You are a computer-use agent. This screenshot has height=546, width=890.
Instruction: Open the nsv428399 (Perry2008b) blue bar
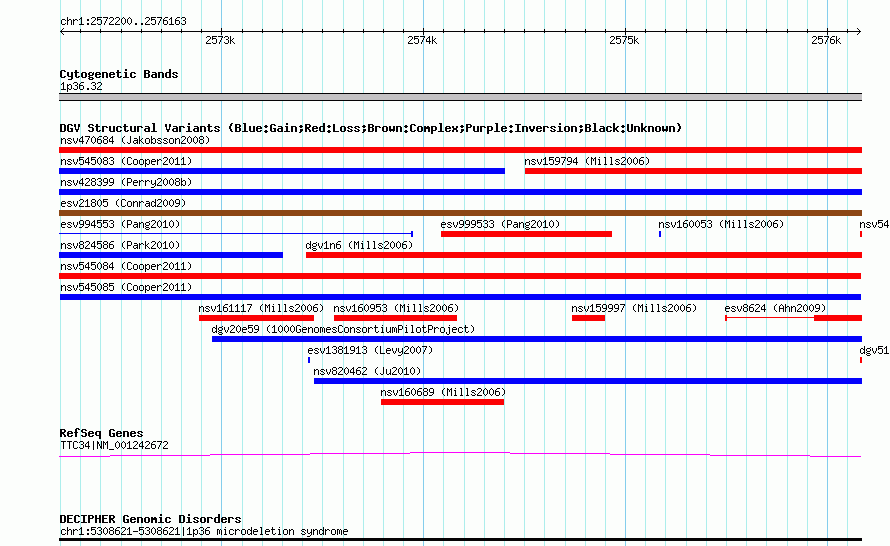click(x=460, y=192)
